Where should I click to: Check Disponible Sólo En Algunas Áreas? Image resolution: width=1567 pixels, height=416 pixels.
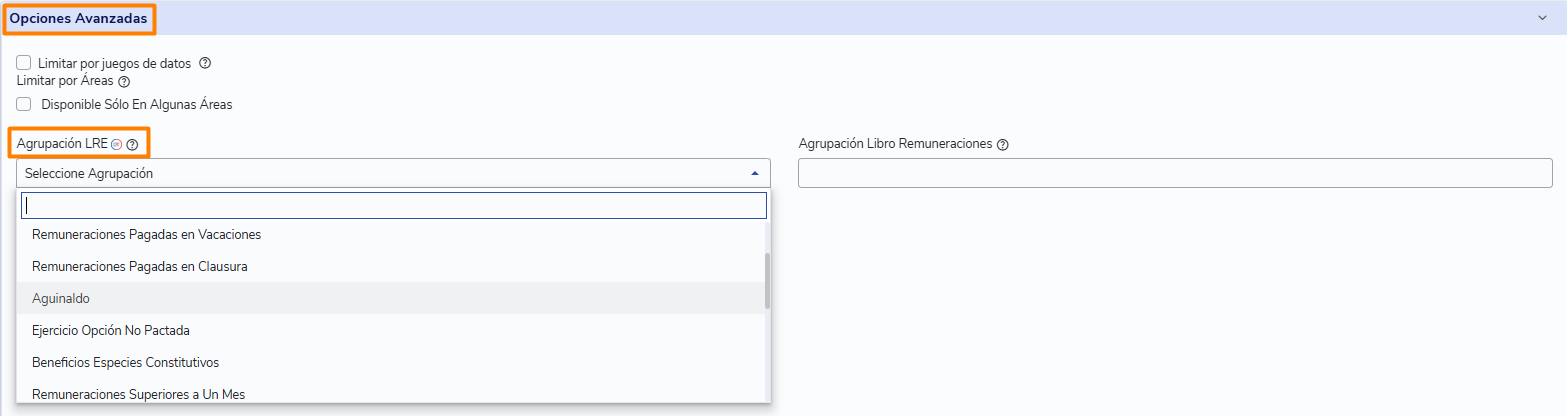pos(24,103)
